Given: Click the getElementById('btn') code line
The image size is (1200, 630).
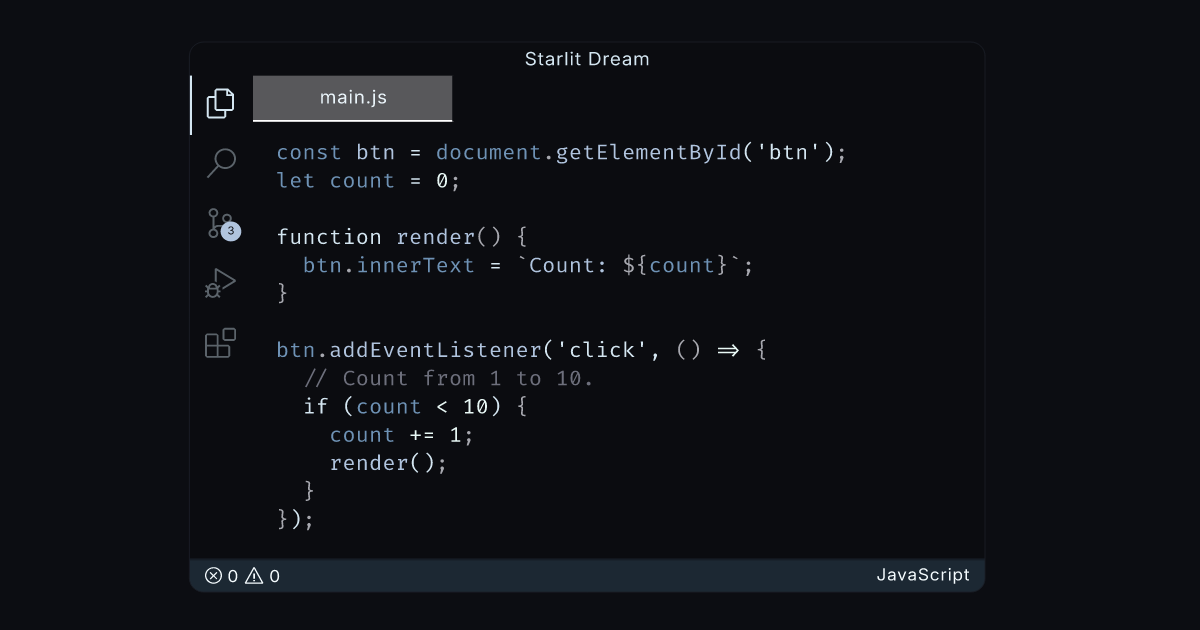Looking at the screenshot, I should 562,153.
